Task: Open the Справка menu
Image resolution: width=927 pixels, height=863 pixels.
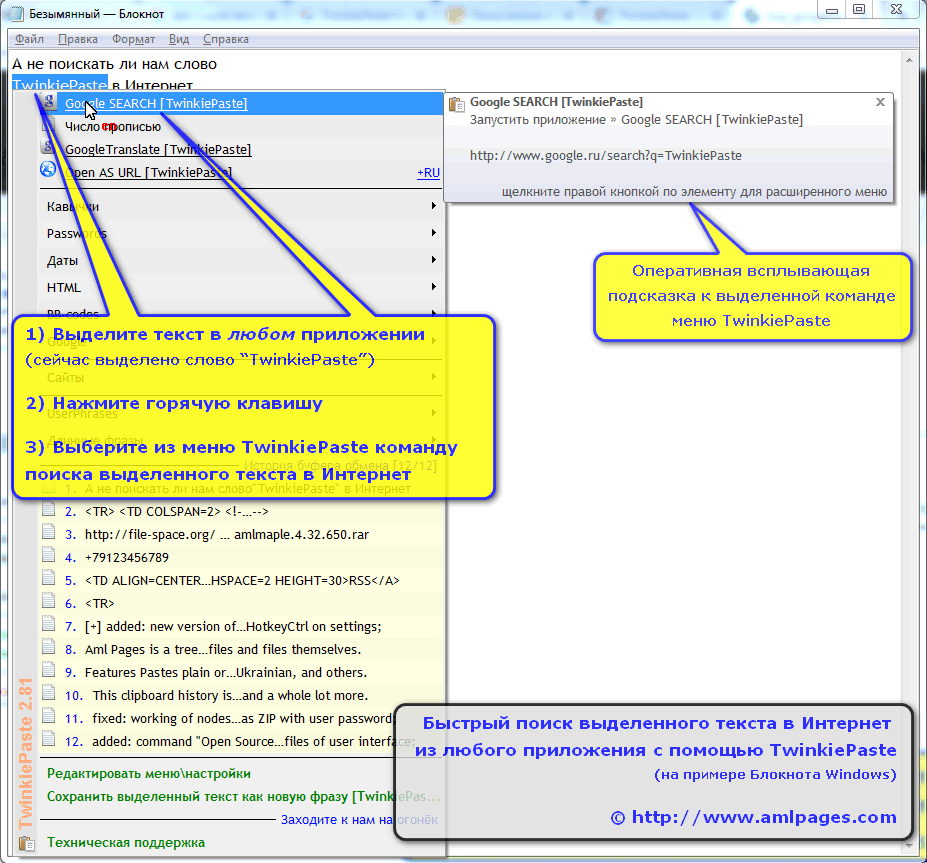Action: coord(225,39)
